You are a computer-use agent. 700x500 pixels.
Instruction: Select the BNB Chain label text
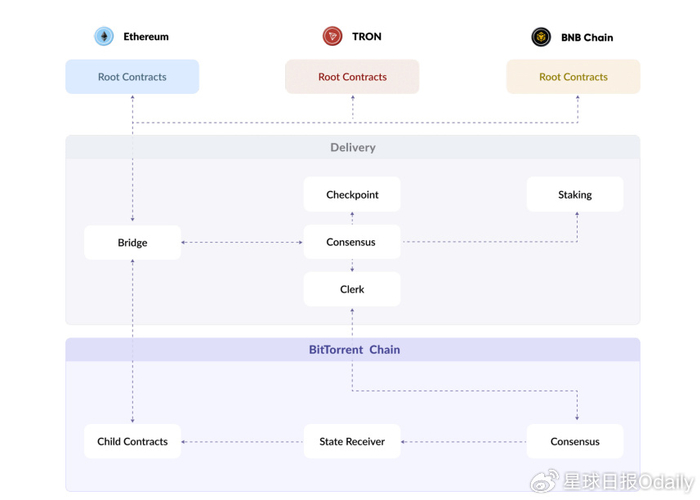click(x=587, y=38)
